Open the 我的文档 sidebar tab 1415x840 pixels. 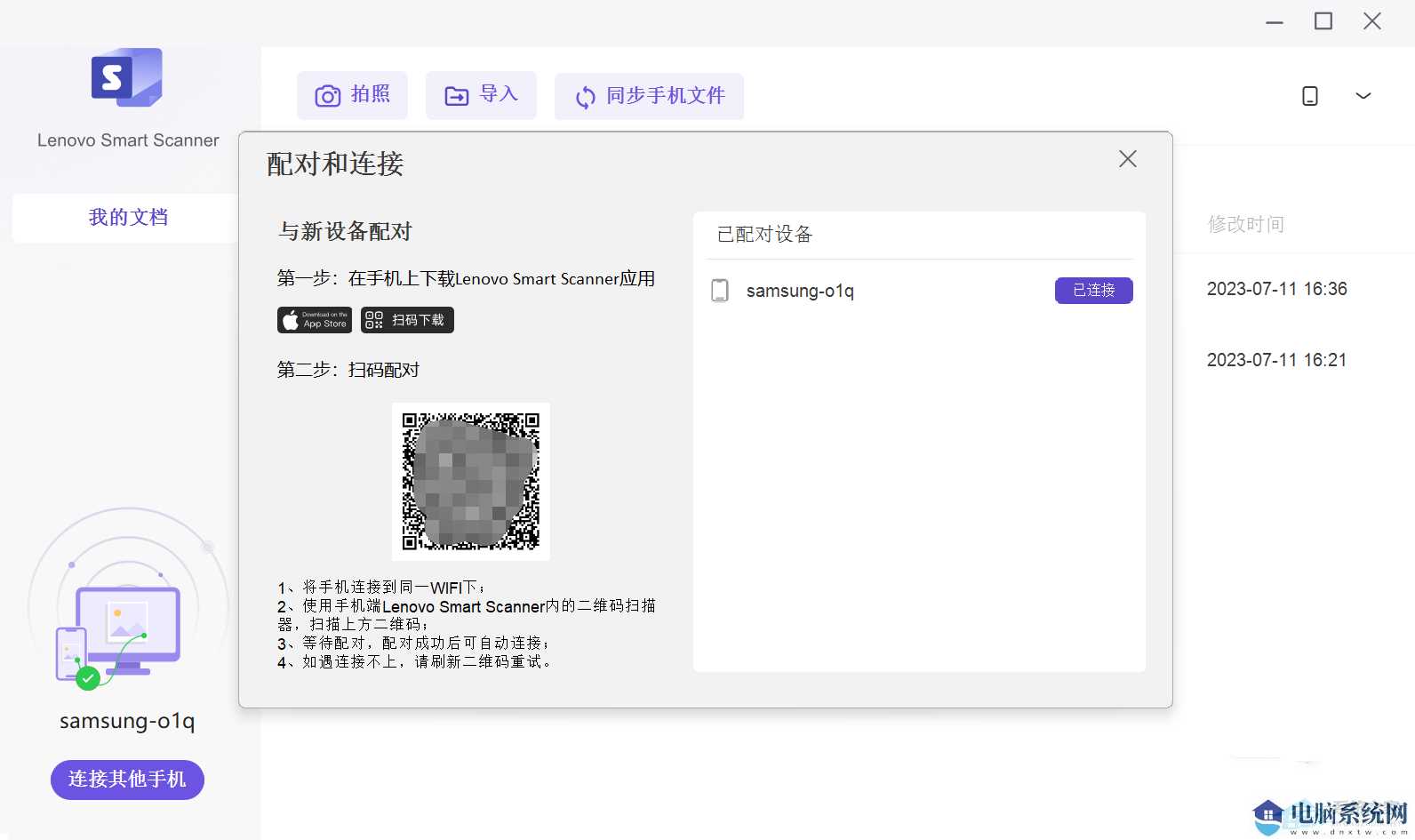[128, 218]
